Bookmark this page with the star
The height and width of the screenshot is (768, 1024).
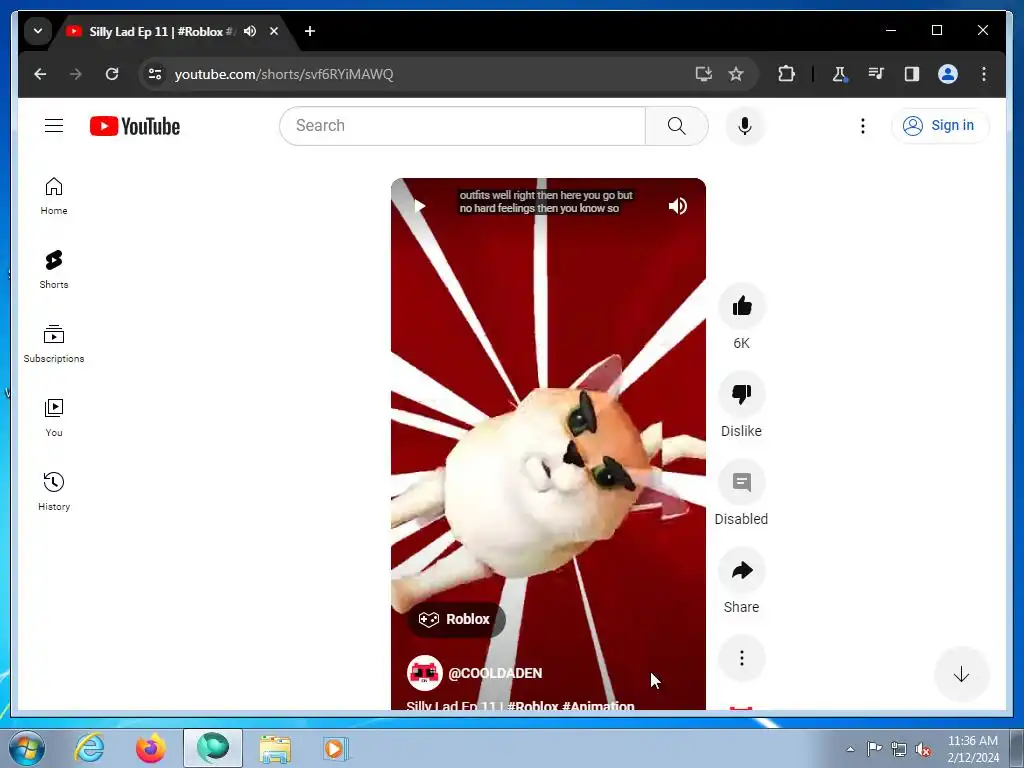click(x=736, y=74)
